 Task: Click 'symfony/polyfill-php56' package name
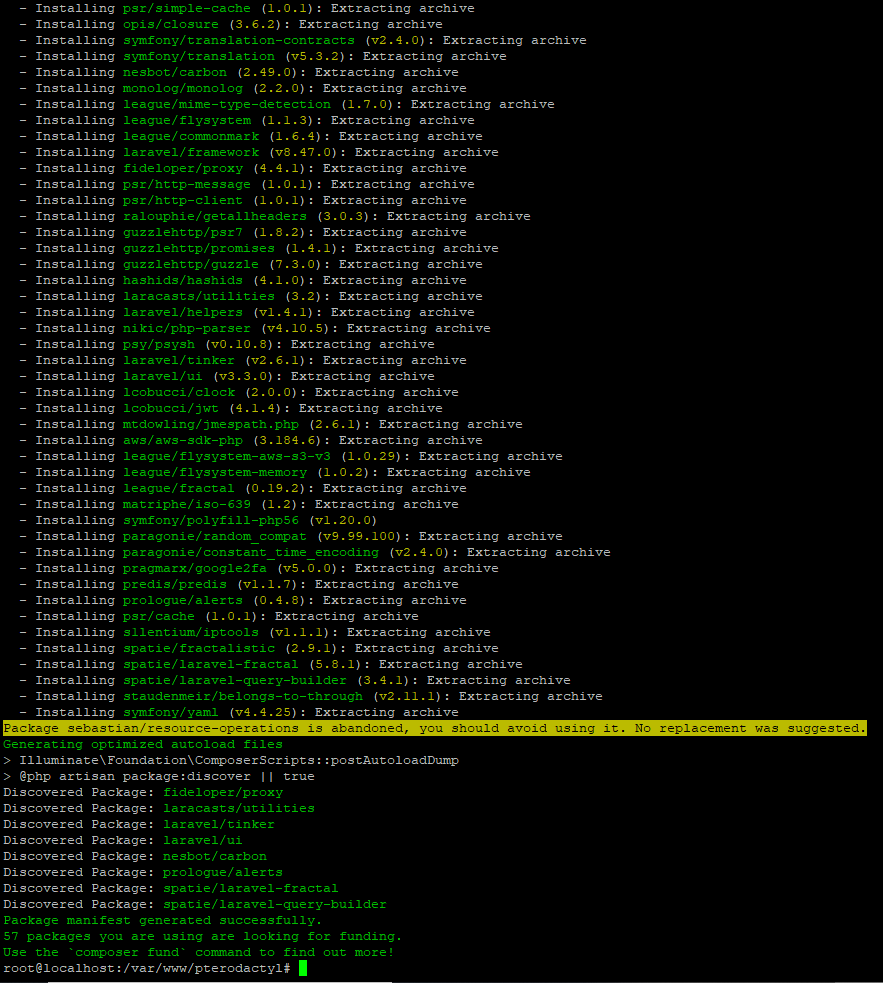click(211, 520)
